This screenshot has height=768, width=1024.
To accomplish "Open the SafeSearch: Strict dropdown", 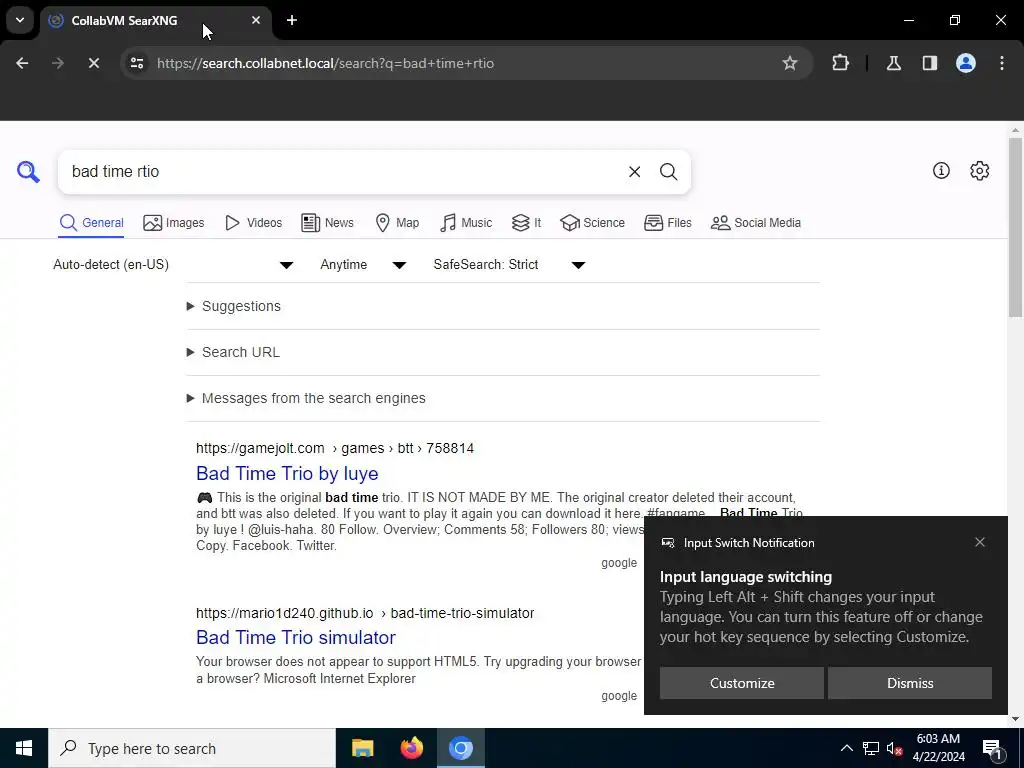I will click(509, 264).
